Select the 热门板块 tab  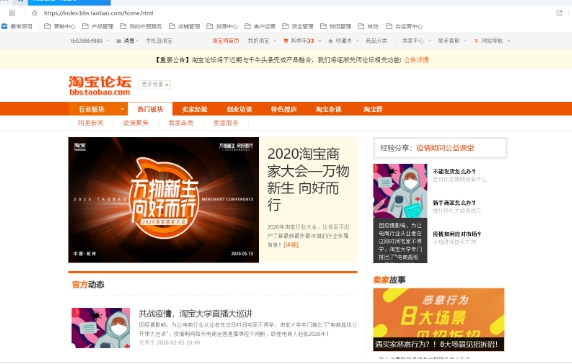150,109
